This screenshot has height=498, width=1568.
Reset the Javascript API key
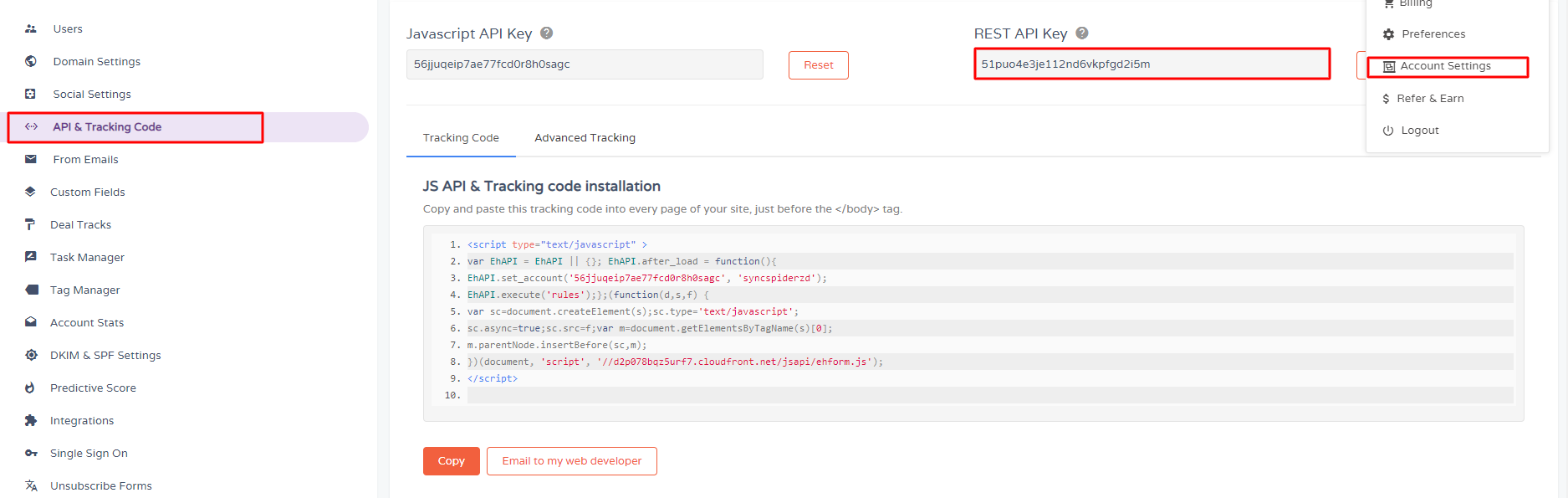point(819,65)
